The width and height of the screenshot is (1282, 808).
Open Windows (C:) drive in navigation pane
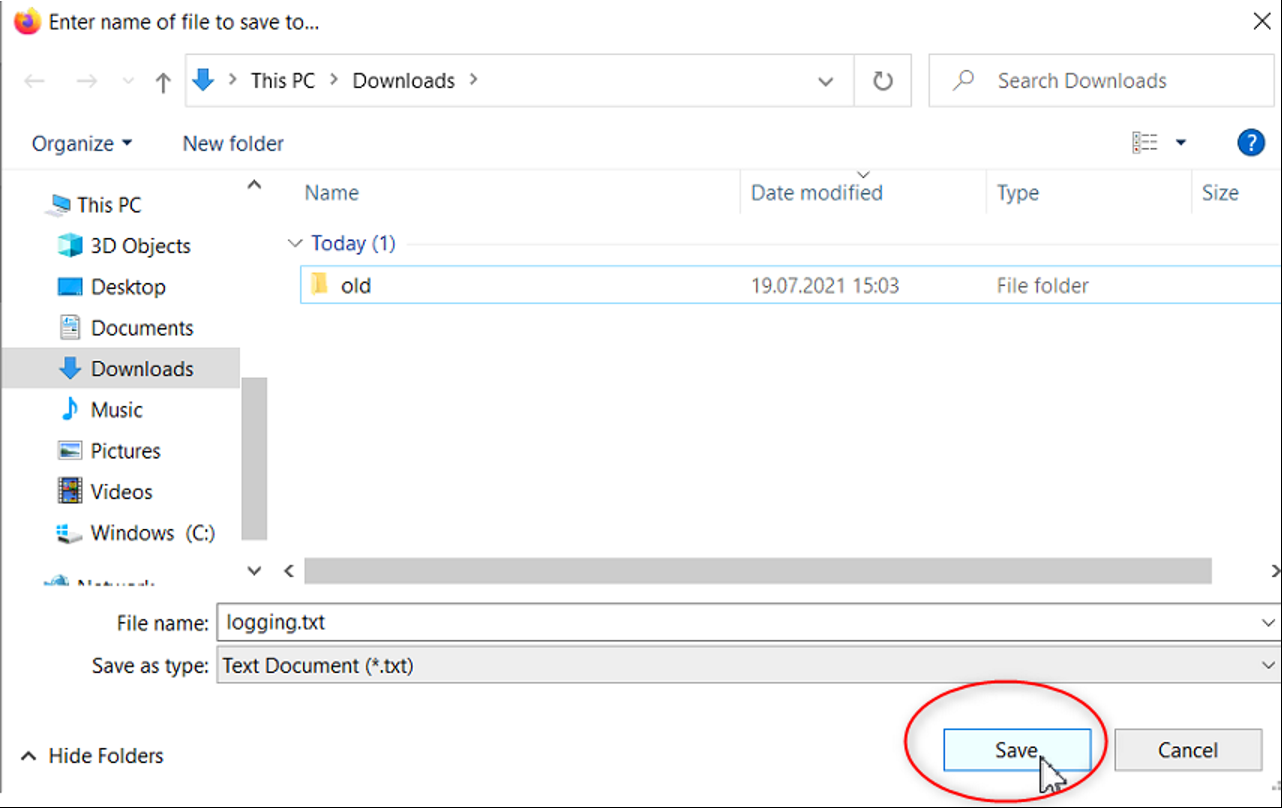coord(152,533)
